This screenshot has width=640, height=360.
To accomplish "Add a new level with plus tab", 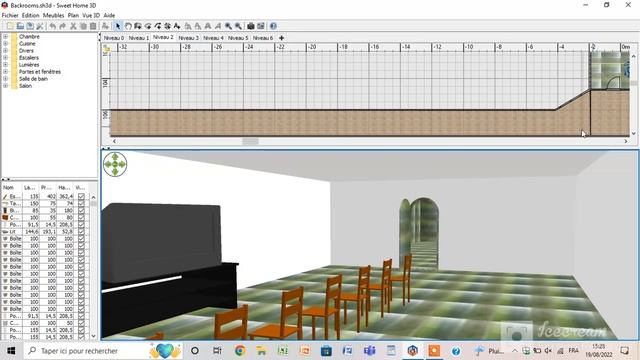I will 281,38.
